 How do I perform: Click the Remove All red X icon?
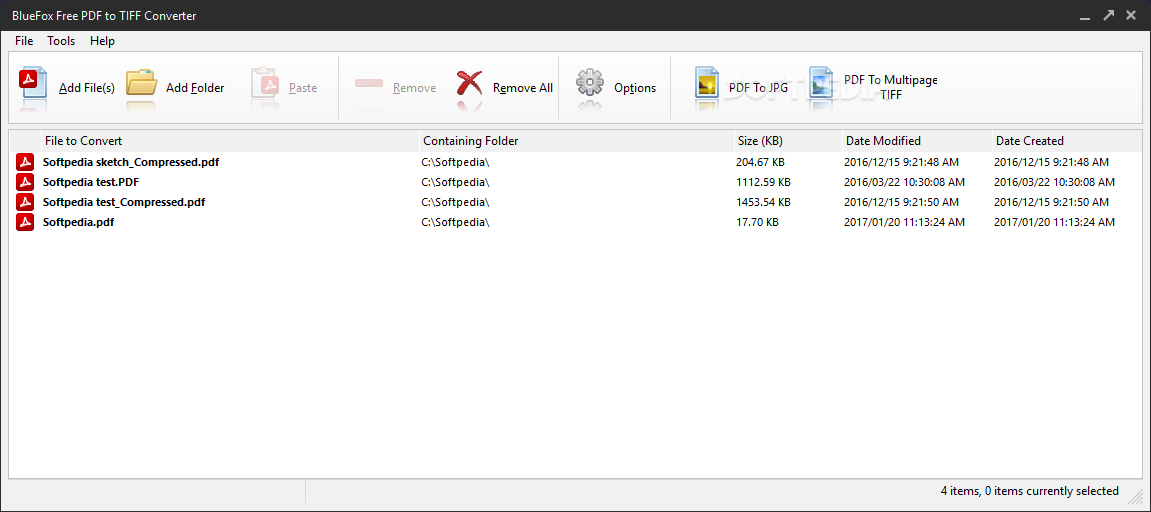click(469, 84)
